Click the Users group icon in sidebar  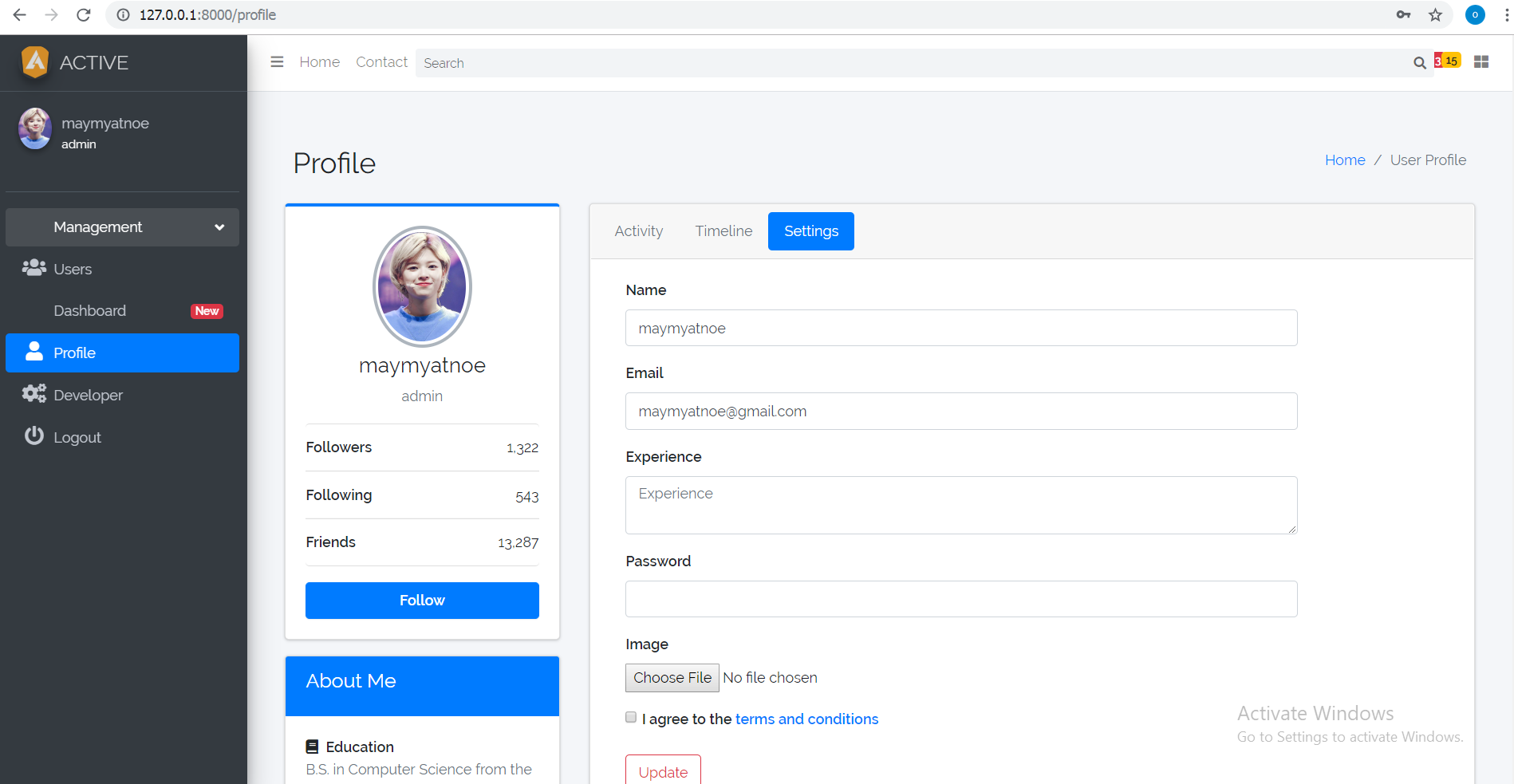(x=34, y=268)
